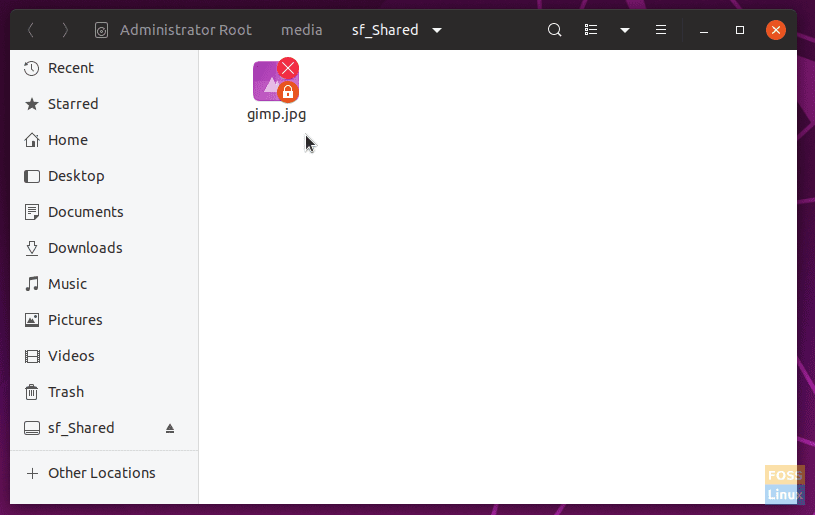Eject the sf_Shared drive
The width and height of the screenshot is (815, 515).
tap(170, 428)
